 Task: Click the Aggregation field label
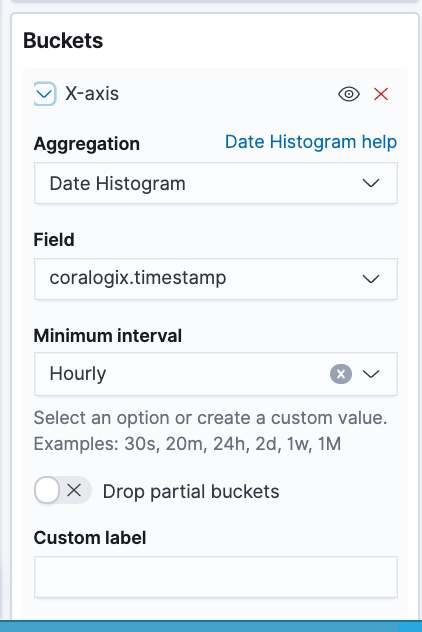(87, 144)
